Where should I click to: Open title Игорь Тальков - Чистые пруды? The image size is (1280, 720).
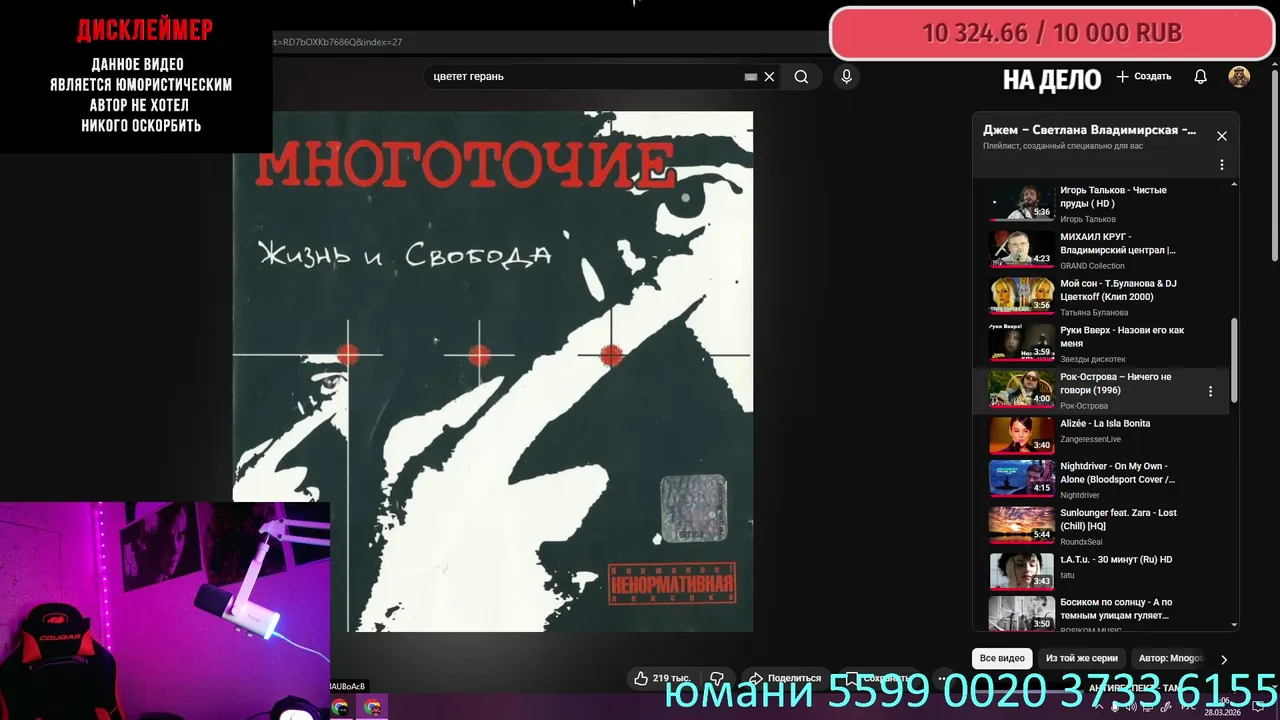click(x=1113, y=197)
